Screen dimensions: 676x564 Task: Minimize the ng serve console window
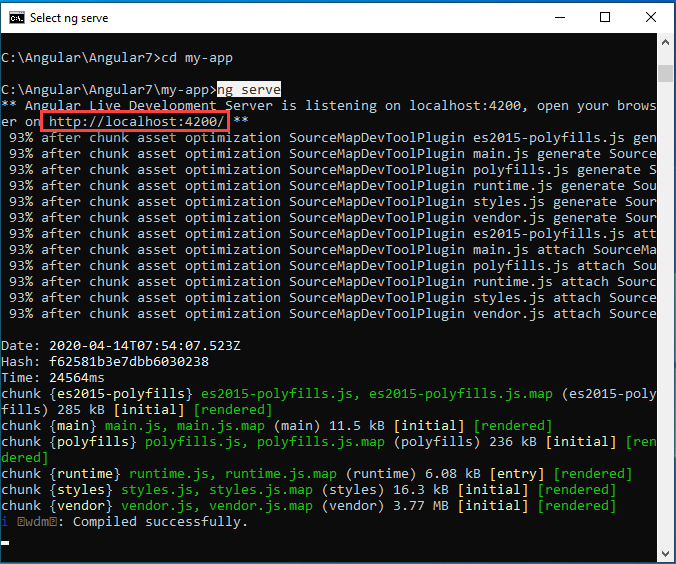(560, 18)
